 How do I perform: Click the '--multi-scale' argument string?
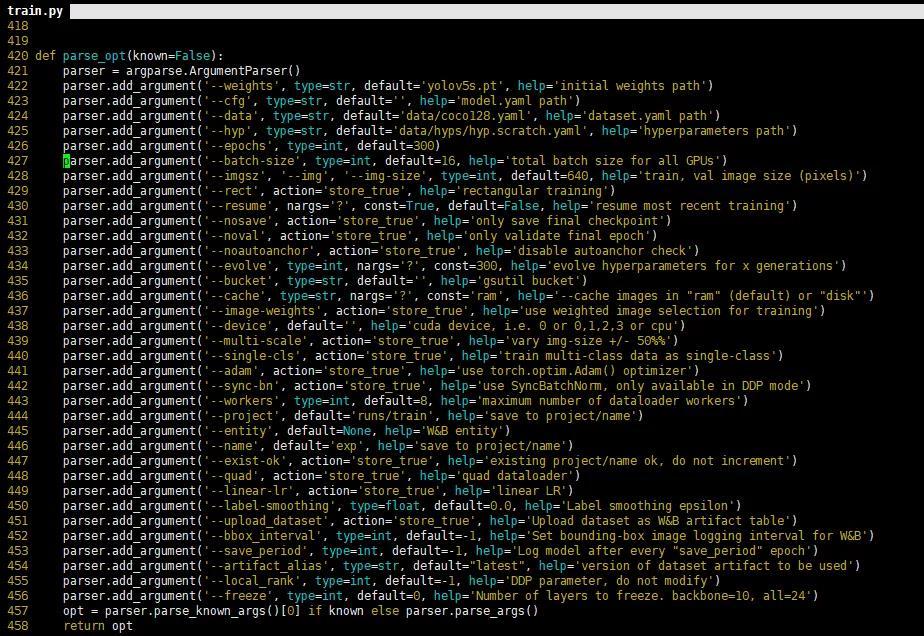pyautogui.click(x=252, y=341)
